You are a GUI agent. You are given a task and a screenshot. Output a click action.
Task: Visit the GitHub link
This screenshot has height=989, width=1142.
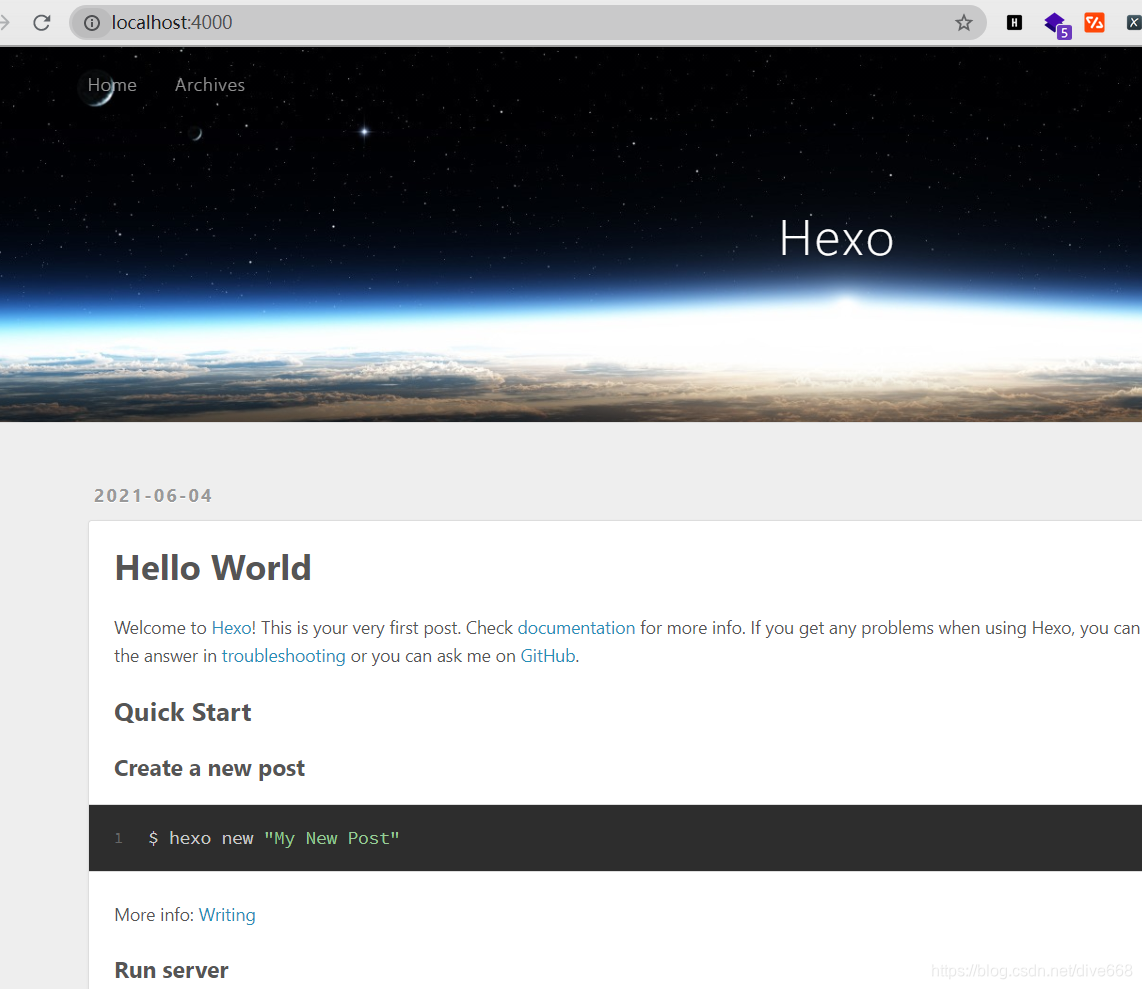pos(548,656)
